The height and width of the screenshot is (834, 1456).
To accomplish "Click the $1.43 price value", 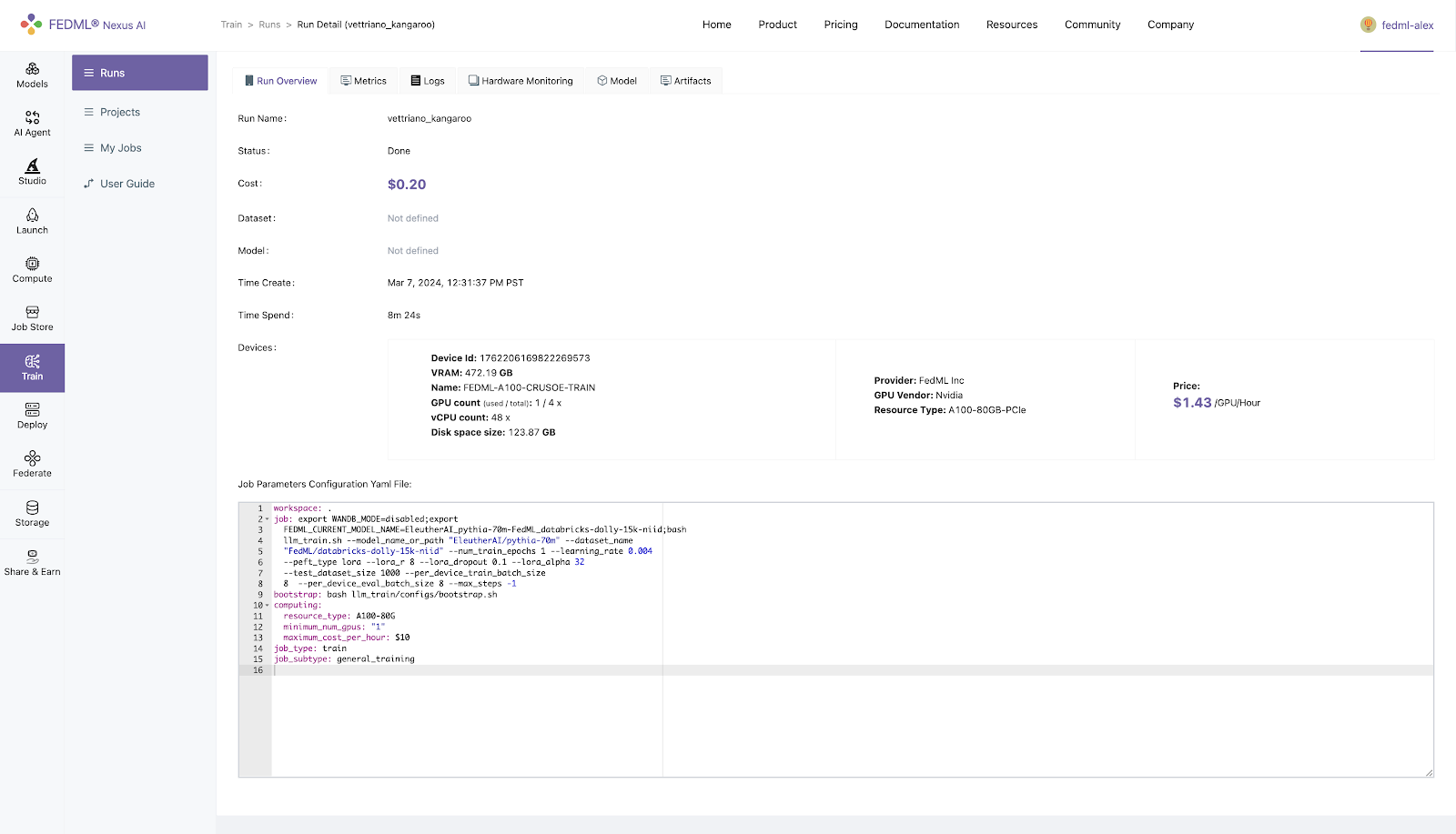I will tap(1192, 403).
